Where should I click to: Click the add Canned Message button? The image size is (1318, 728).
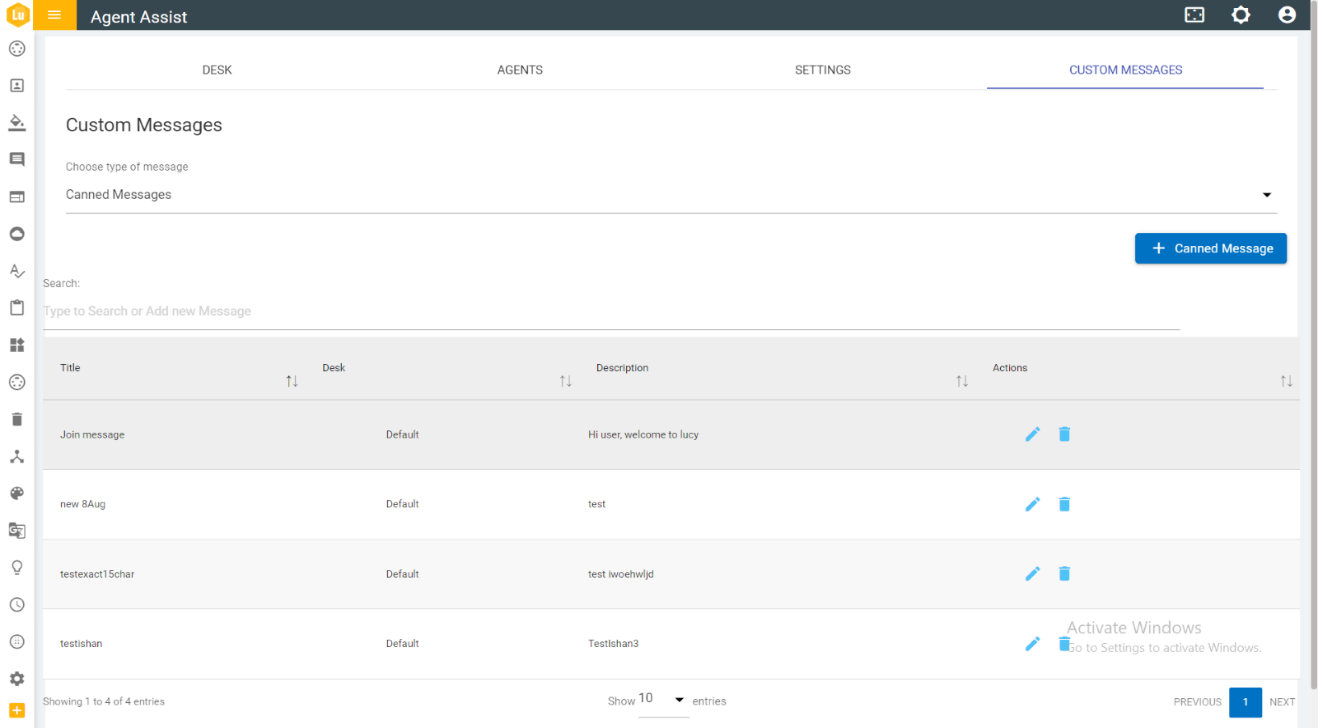[x=1210, y=248]
